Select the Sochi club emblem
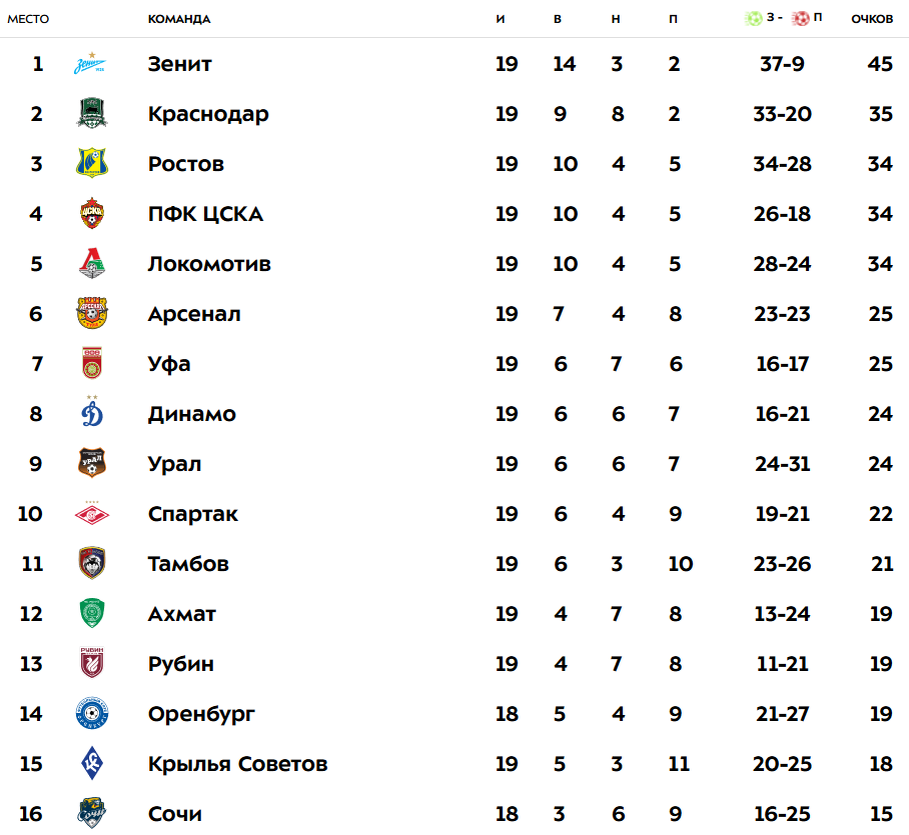909x835 pixels. click(x=92, y=813)
